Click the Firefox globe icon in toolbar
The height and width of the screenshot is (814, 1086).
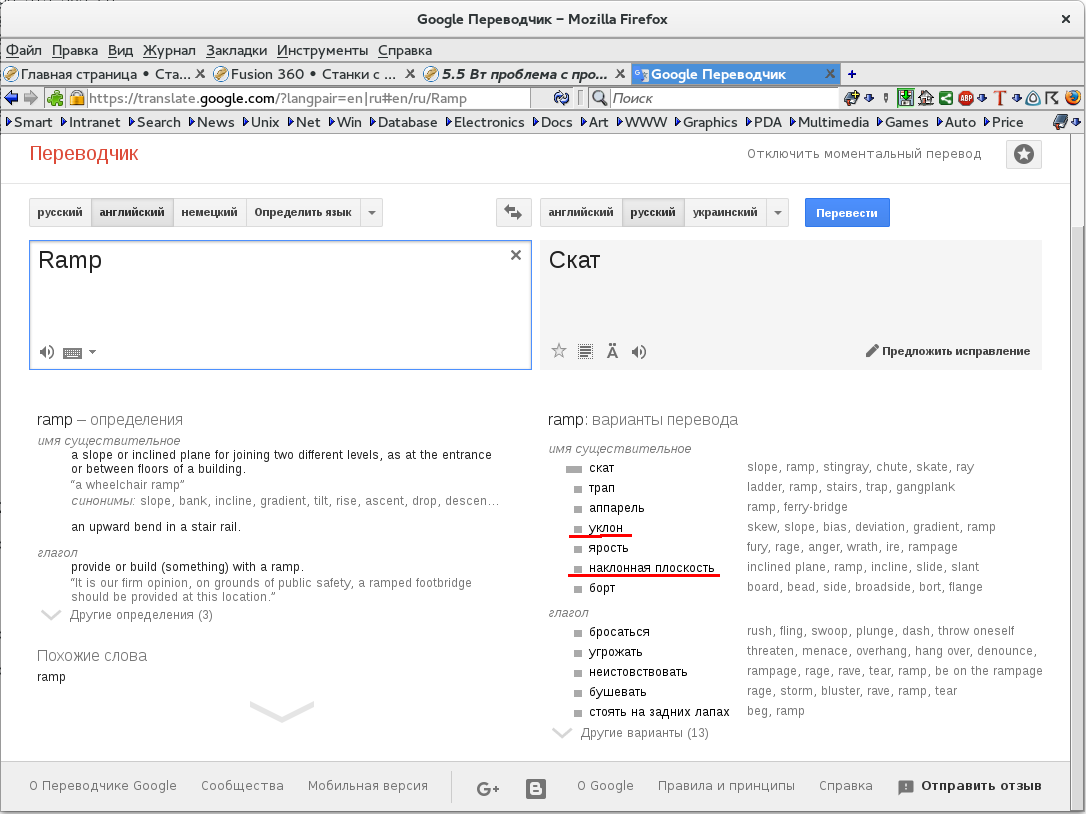pyautogui.click(x=1073, y=98)
